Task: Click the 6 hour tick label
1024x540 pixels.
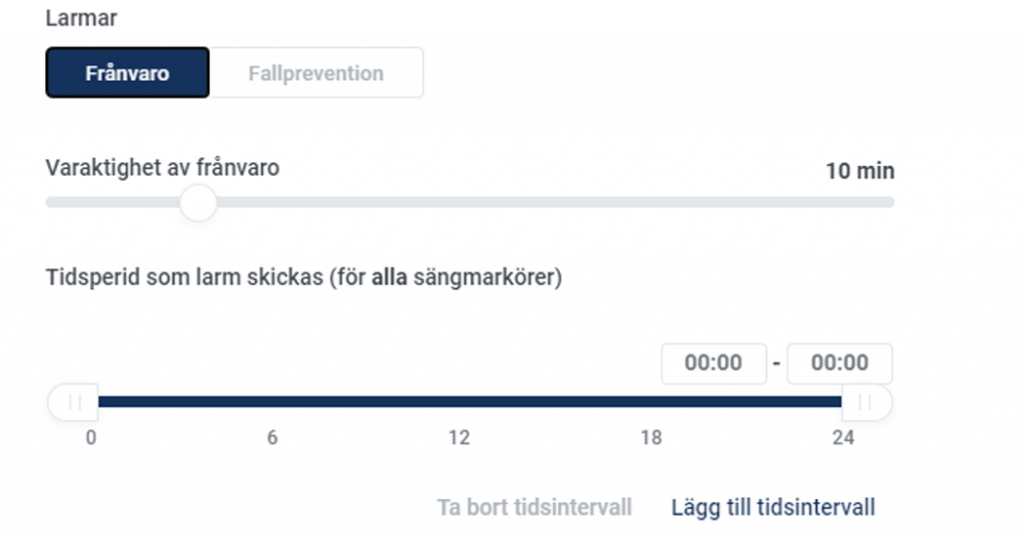Action: coord(272,437)
